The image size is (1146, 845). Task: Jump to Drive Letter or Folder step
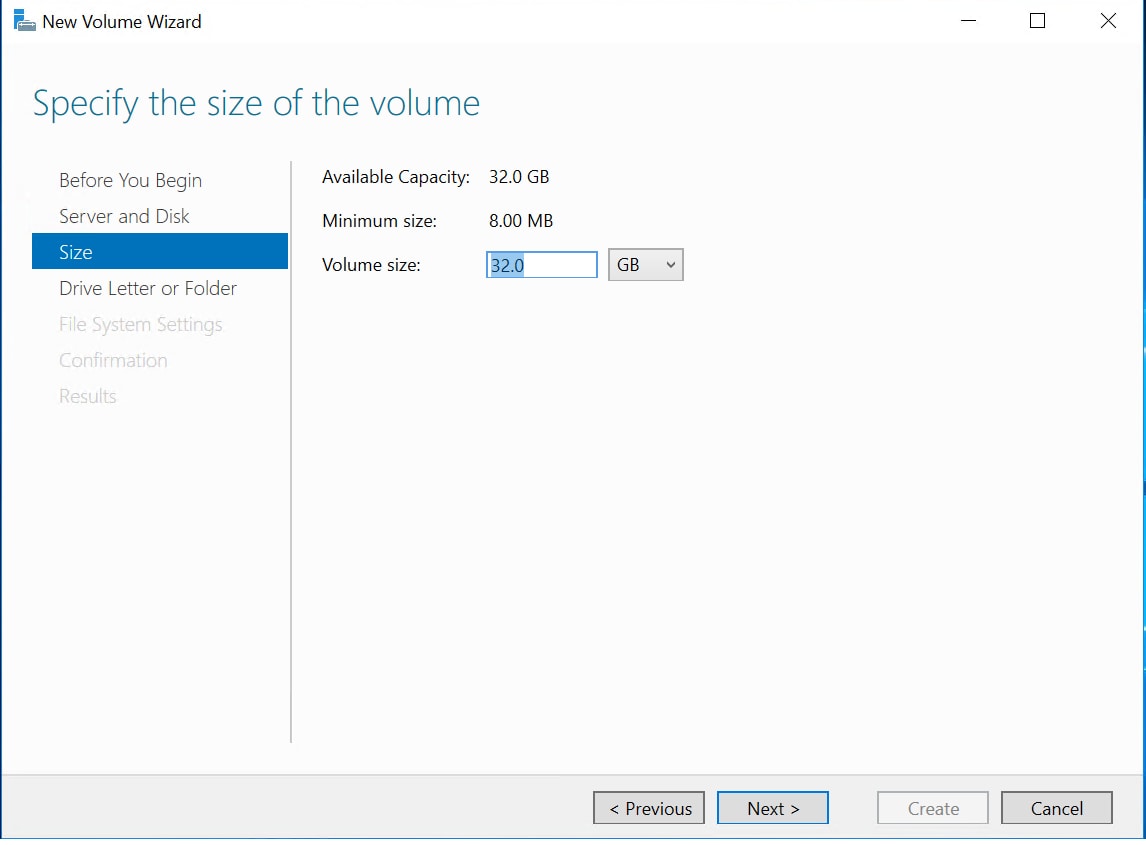148,288
